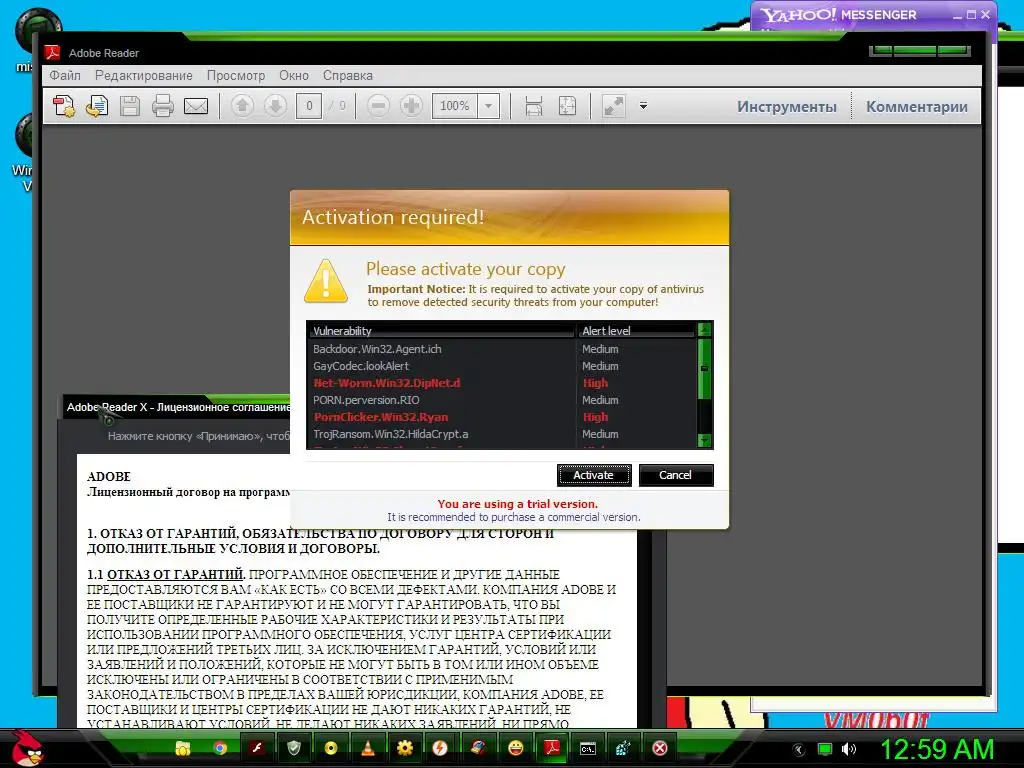
Task: Click the Create PDF icon in Adobe Reader toolbar
Action: pyautogui.click(x=65, y=106)
